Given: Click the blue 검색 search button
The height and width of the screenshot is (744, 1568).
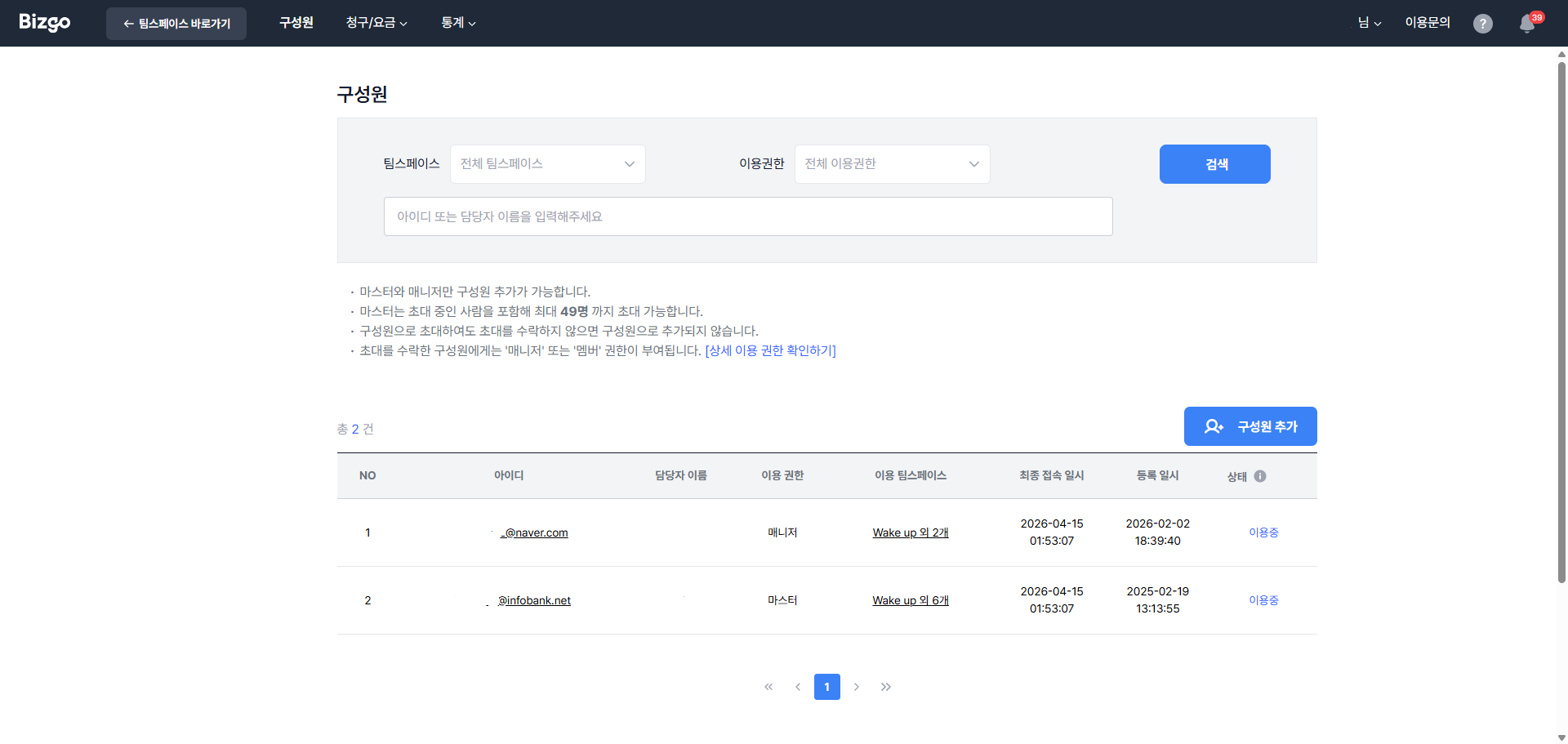Looking at the screenshot, I should click(1214, 163).
